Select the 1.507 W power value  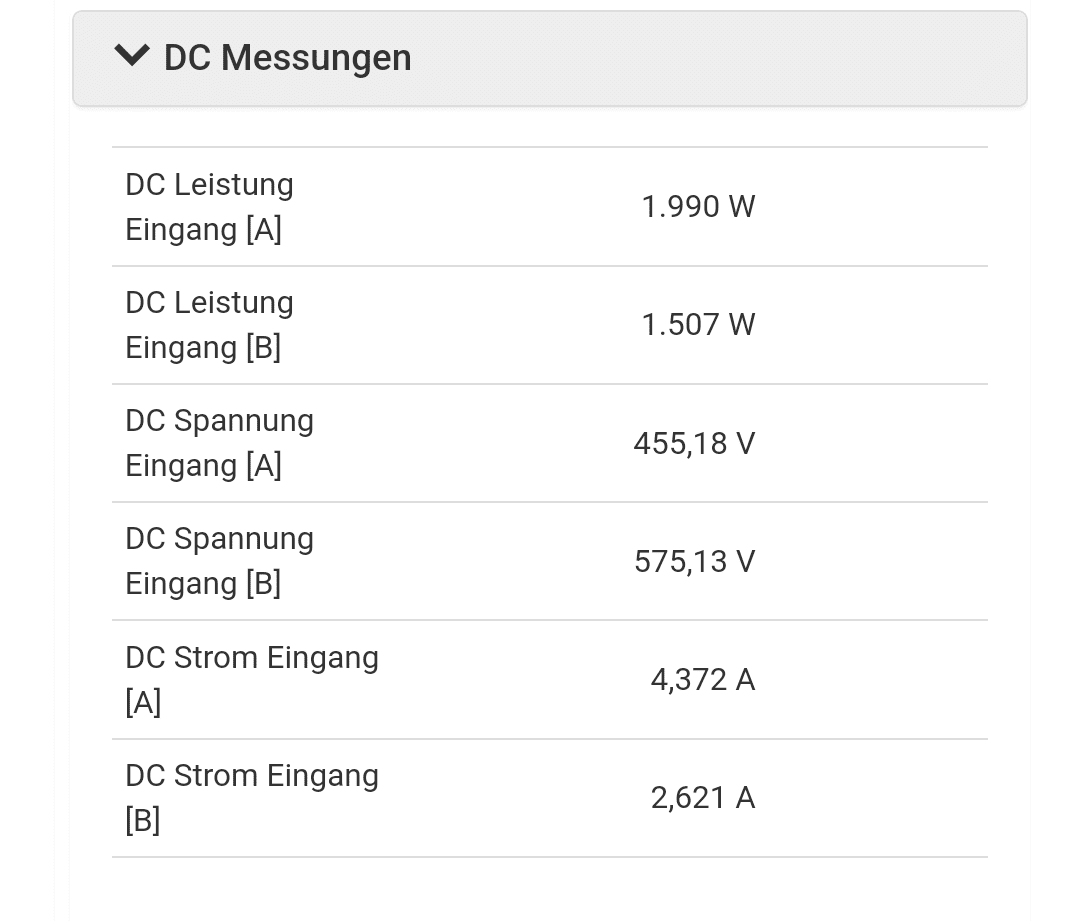click(698, 324)
